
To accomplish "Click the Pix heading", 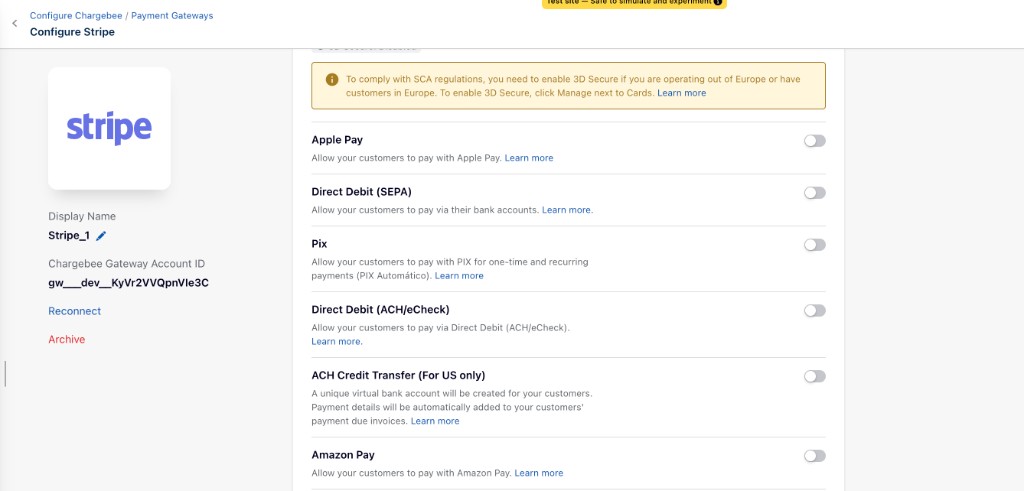I will (319, 244).
